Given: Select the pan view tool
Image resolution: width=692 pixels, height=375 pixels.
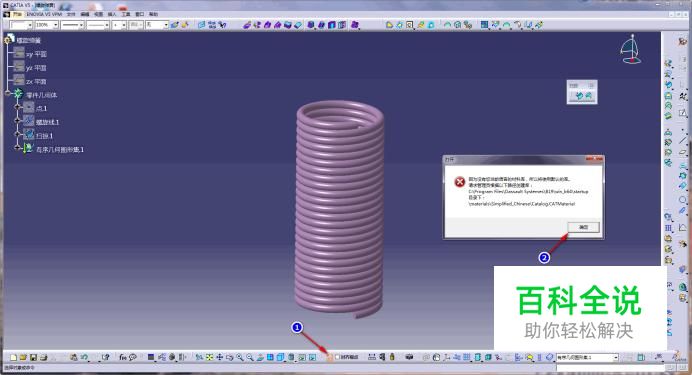Looking at the screenshot, I should click(x=219, y=357).
